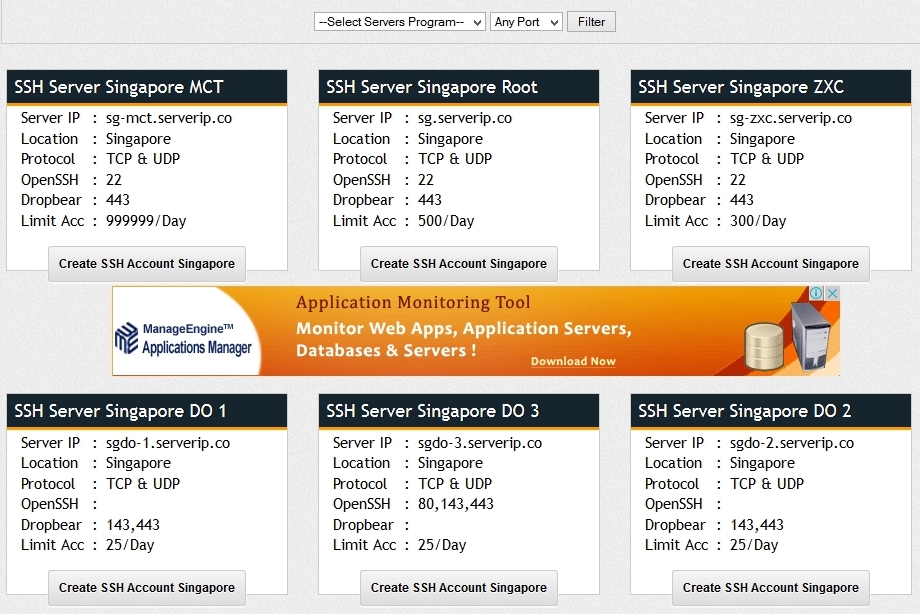Viewport: 920px width, 614px height.
Task: Create SSH account on Singapore DO 1 server
Action: coord(146,587)
